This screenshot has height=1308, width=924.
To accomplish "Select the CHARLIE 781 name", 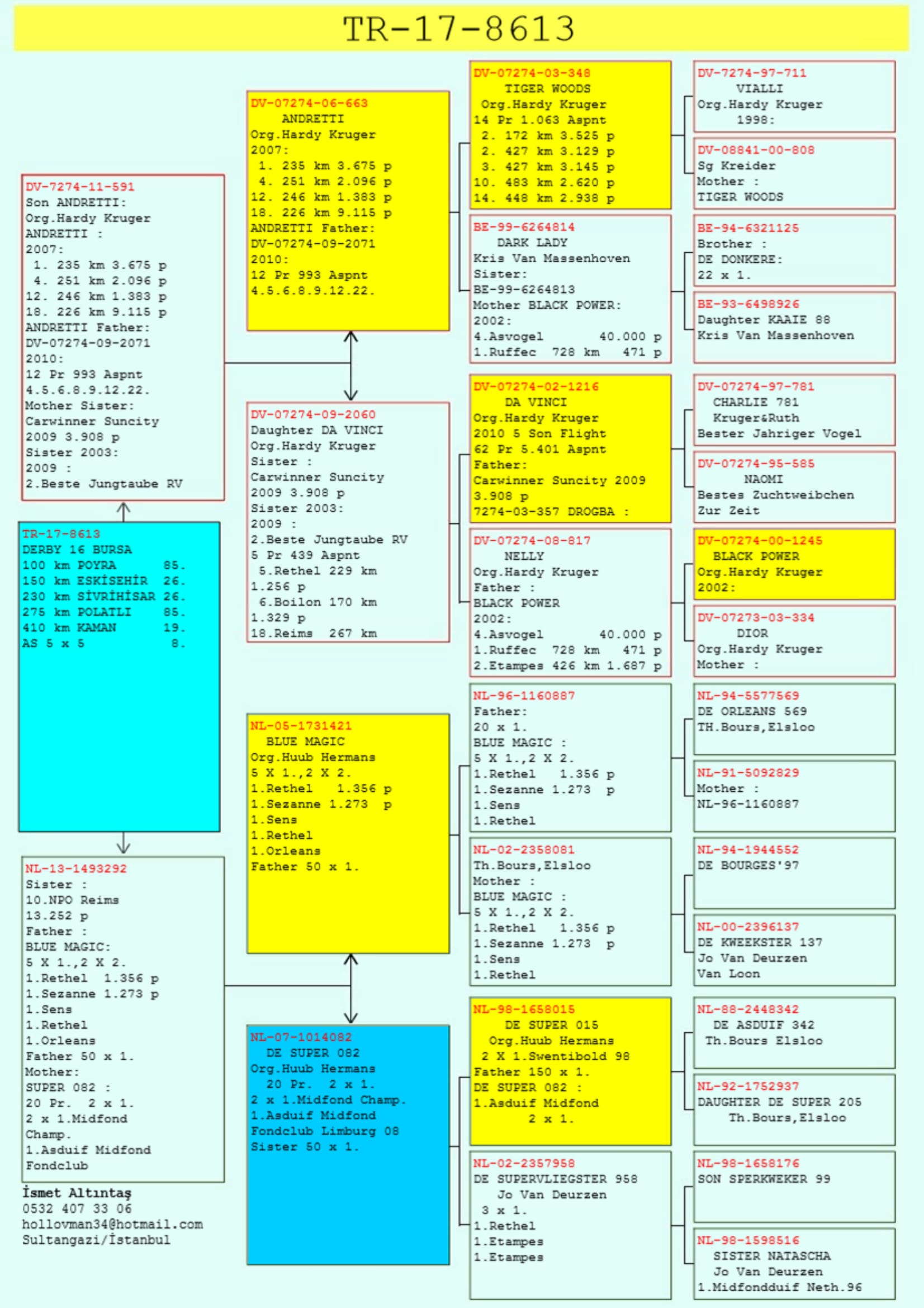I will (x=756, y=402).
